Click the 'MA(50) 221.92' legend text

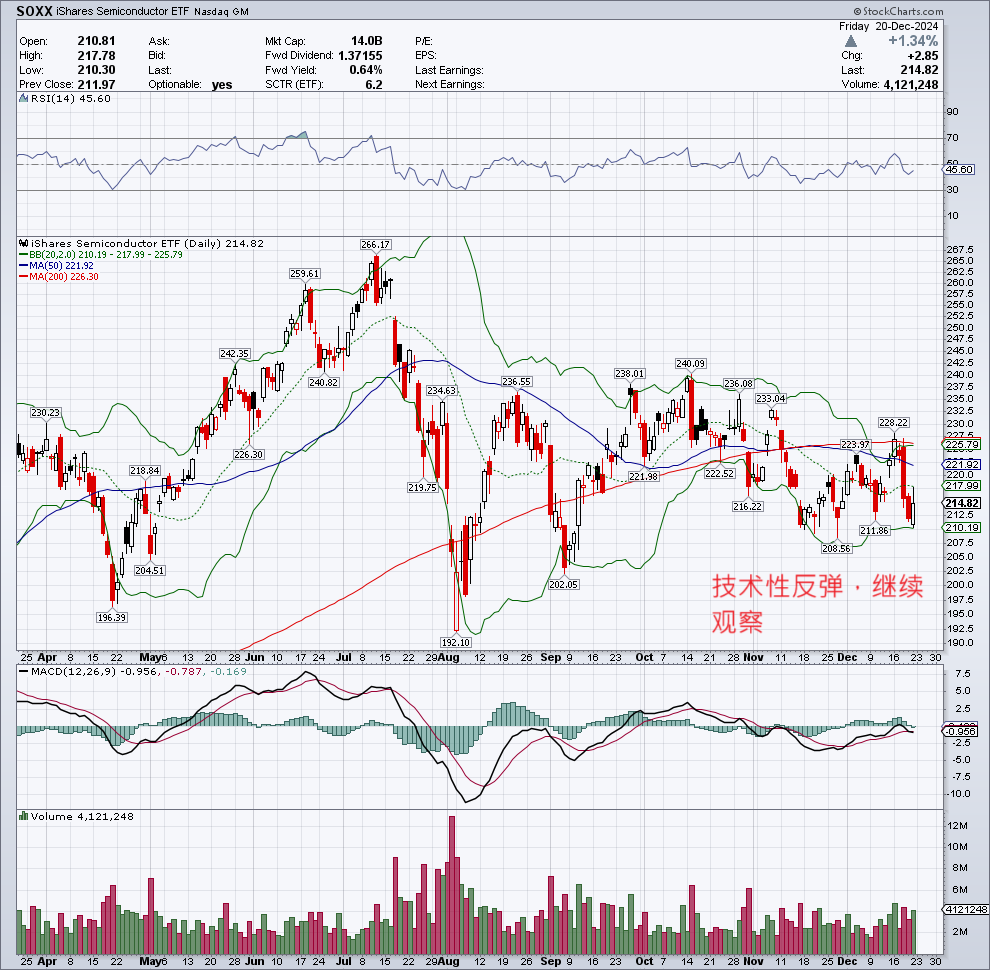62,266
